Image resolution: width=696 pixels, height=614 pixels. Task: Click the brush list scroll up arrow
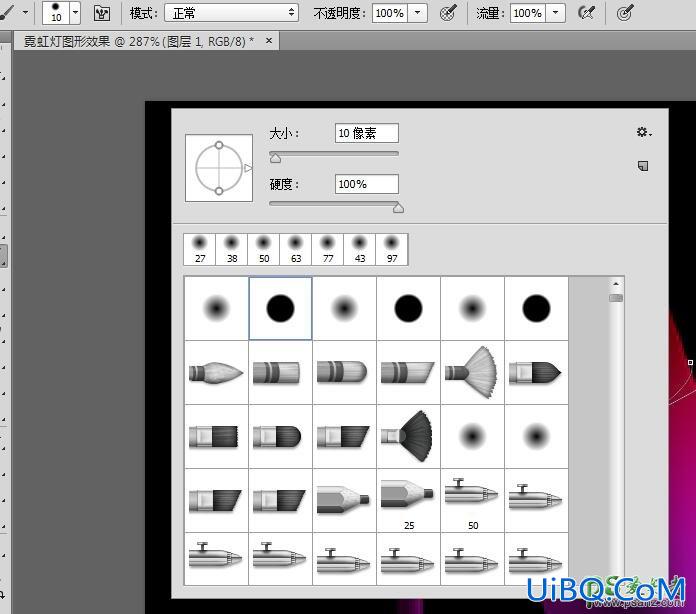pos(616,284)
